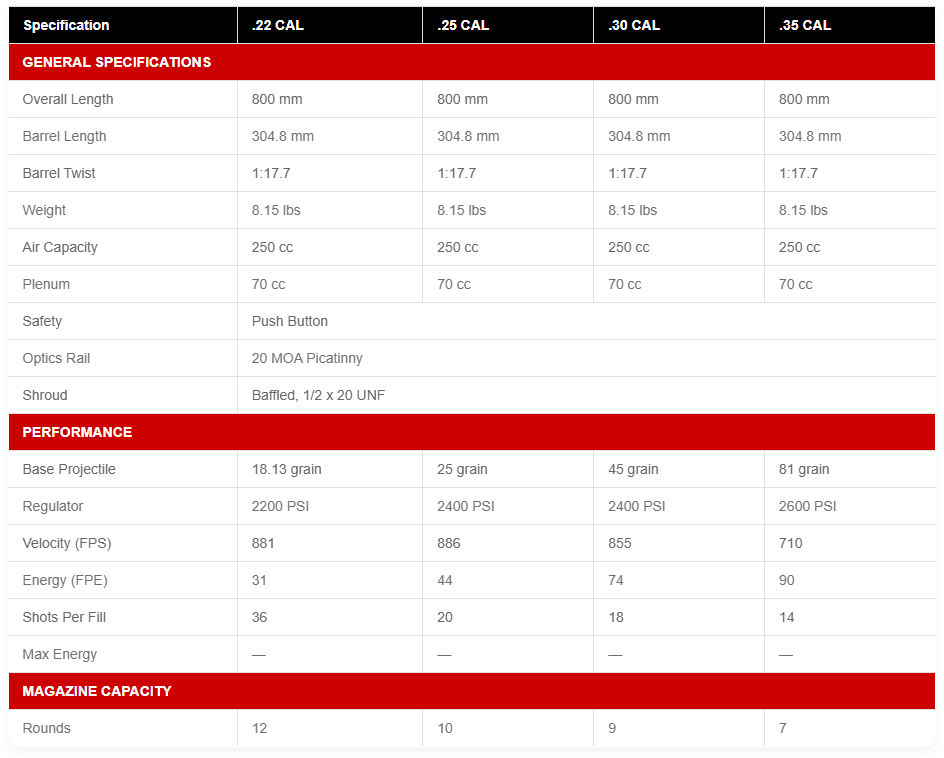
Task: Click the 20 shots per fill value
Action: pyautogui.click(x=445, y=618)
